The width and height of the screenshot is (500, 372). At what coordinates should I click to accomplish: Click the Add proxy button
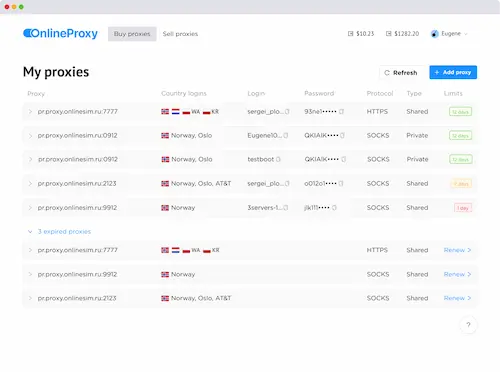(453, 72)
